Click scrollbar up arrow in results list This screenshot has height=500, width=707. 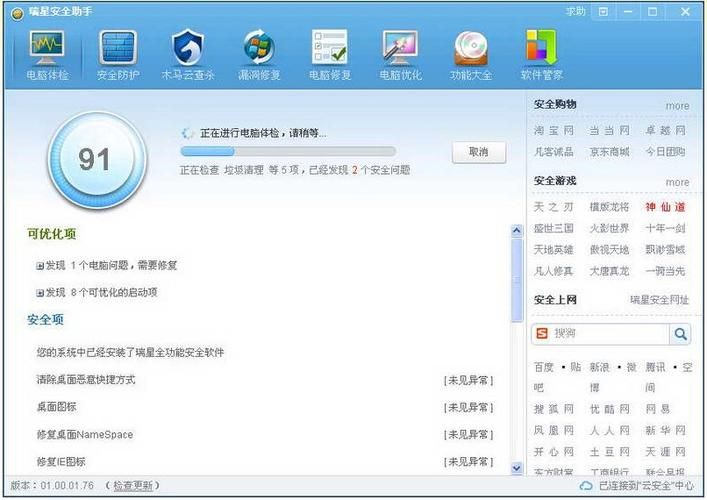[517, 230]
